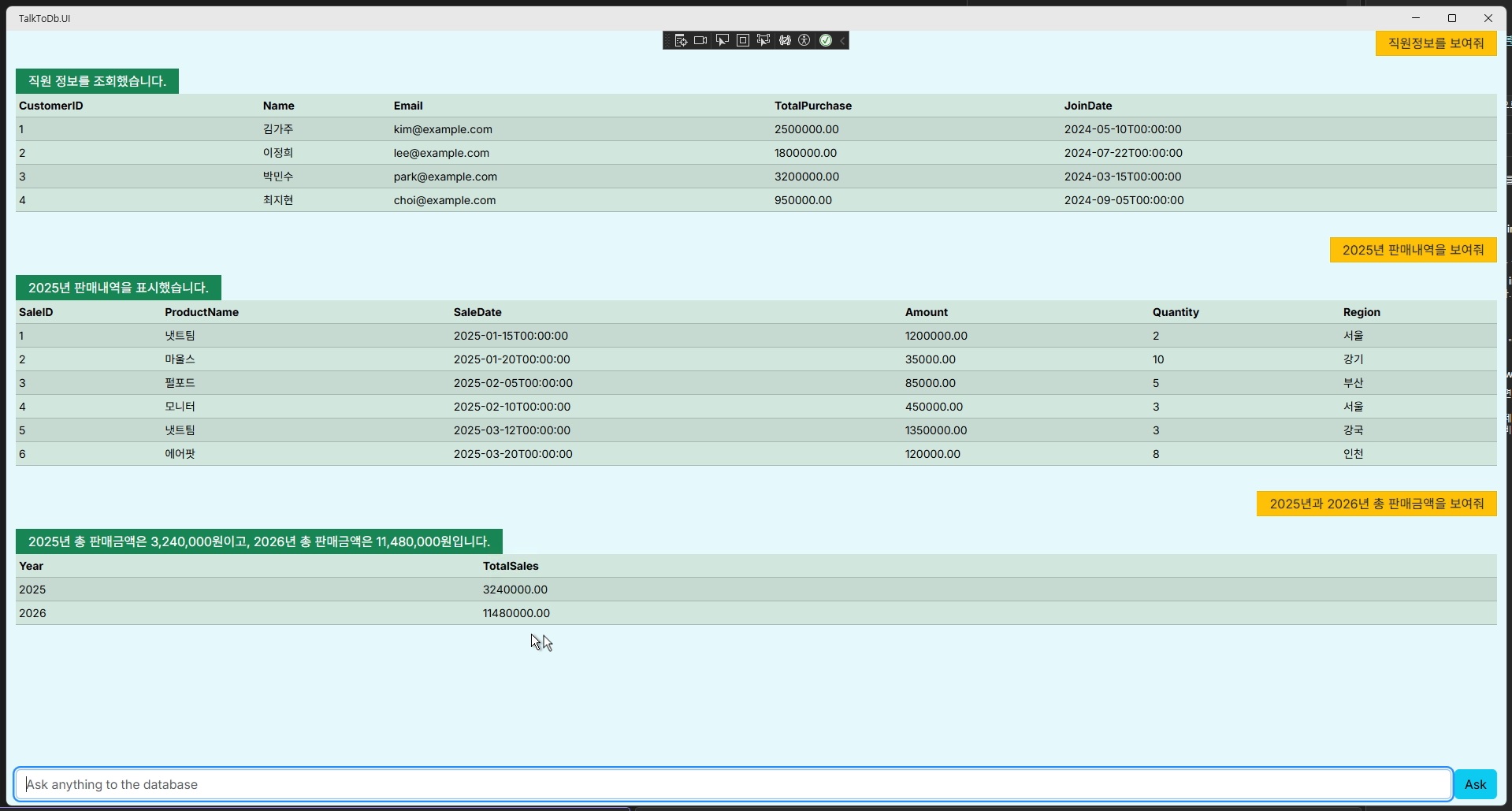Image resolution: width=1512 pixels, height=811 pixels.
Task: Collapse the debug toolbar with the chevron
Action: click(842, 40)
